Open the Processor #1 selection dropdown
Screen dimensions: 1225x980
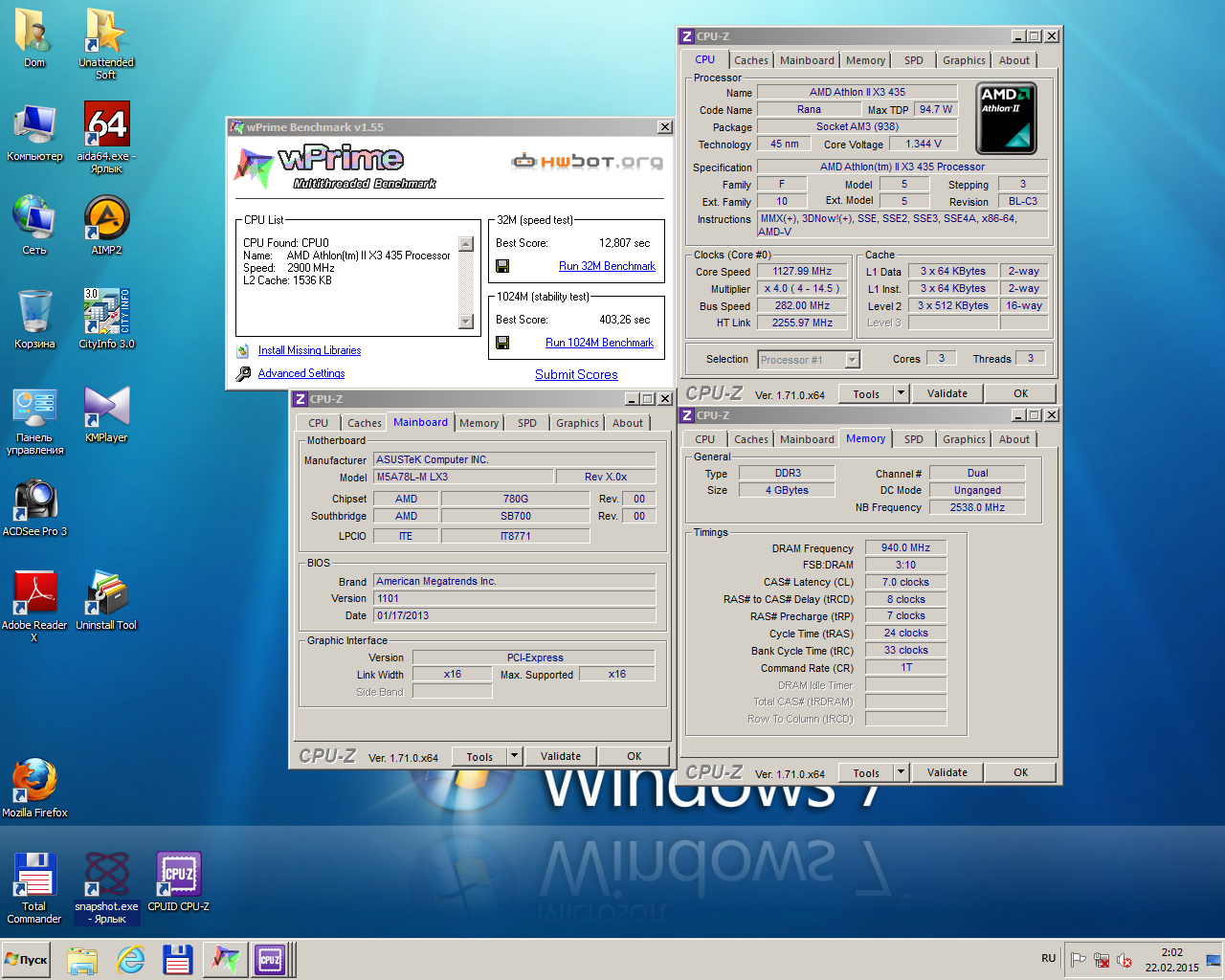852,360
